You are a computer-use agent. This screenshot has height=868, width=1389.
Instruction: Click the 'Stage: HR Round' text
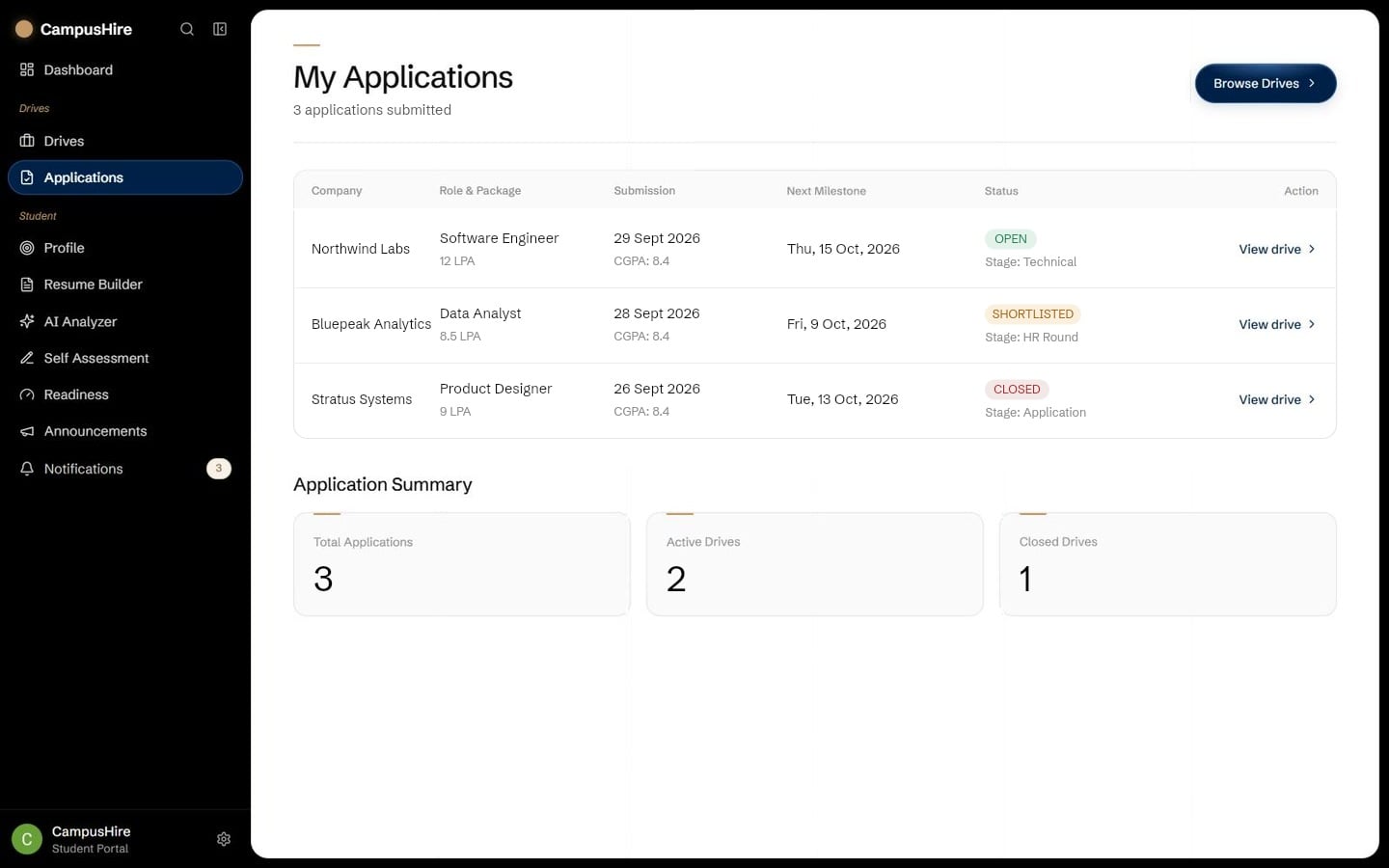tap(1031, 337)
